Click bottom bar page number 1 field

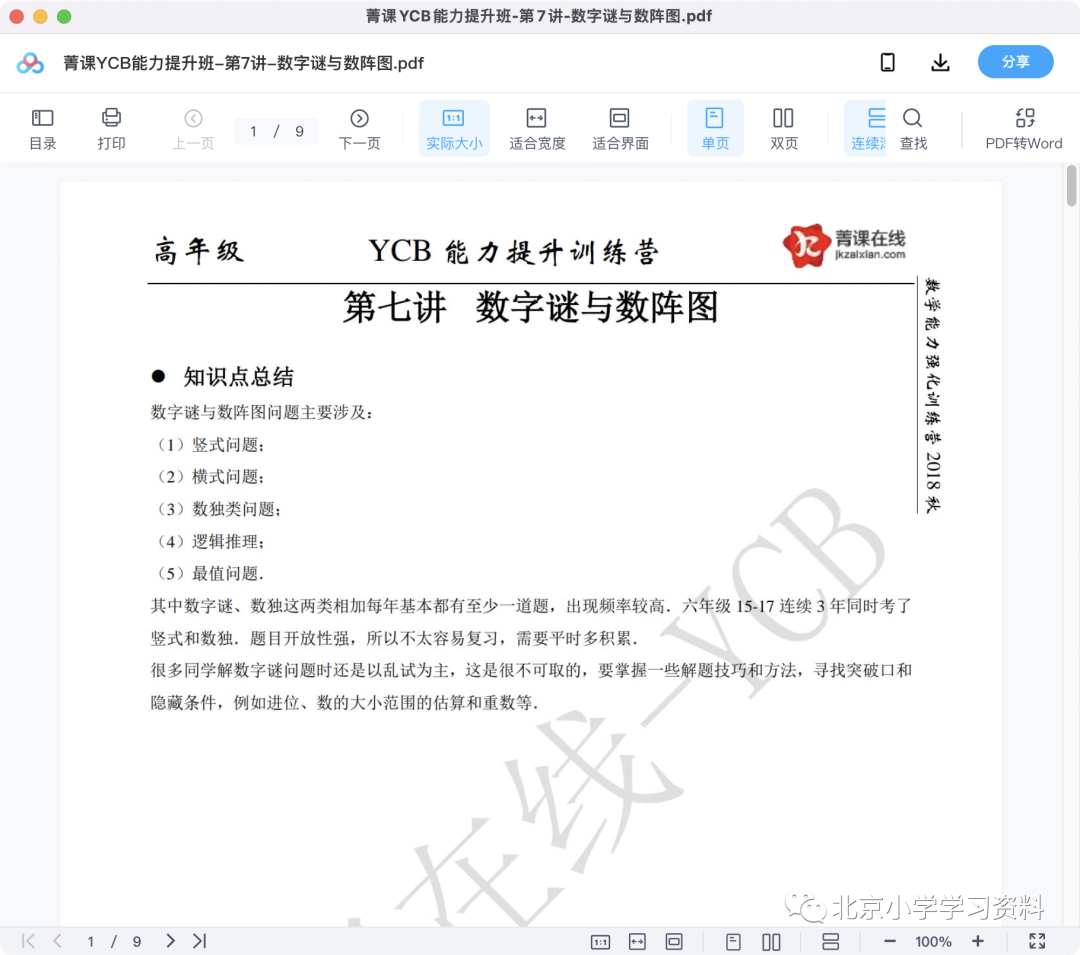pos(90,941)
